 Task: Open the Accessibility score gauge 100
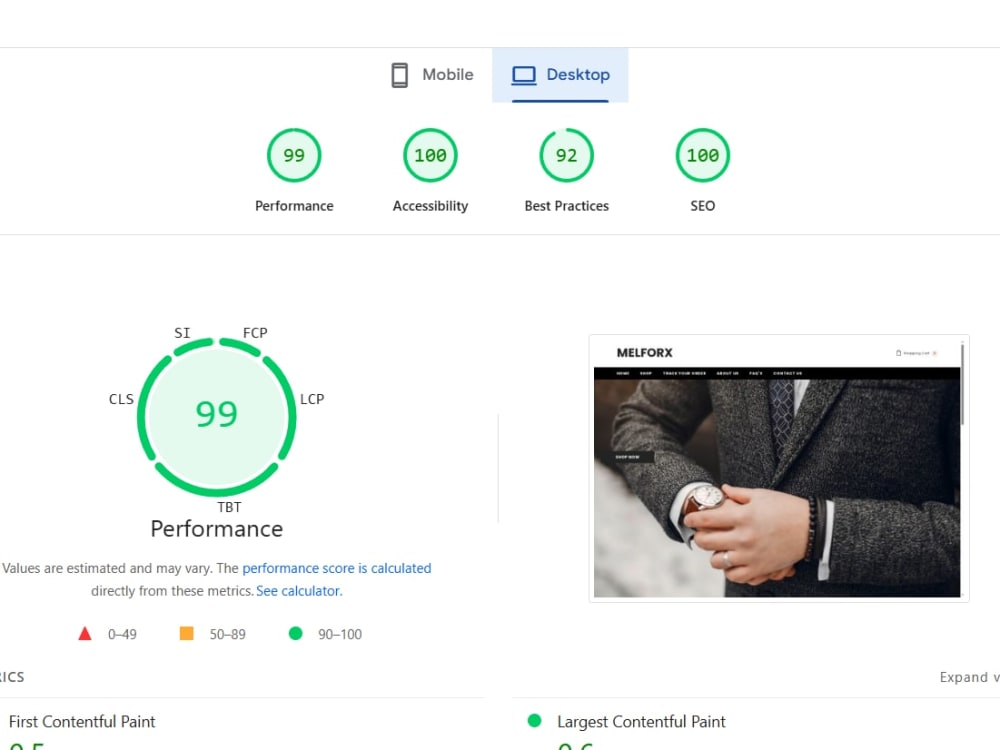pos(430,155)
